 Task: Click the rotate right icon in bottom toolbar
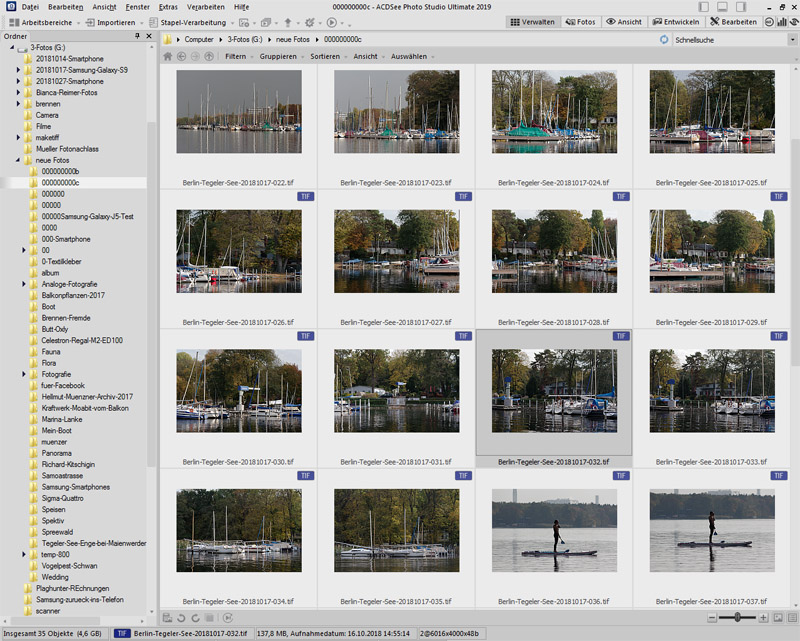point(195,618)
